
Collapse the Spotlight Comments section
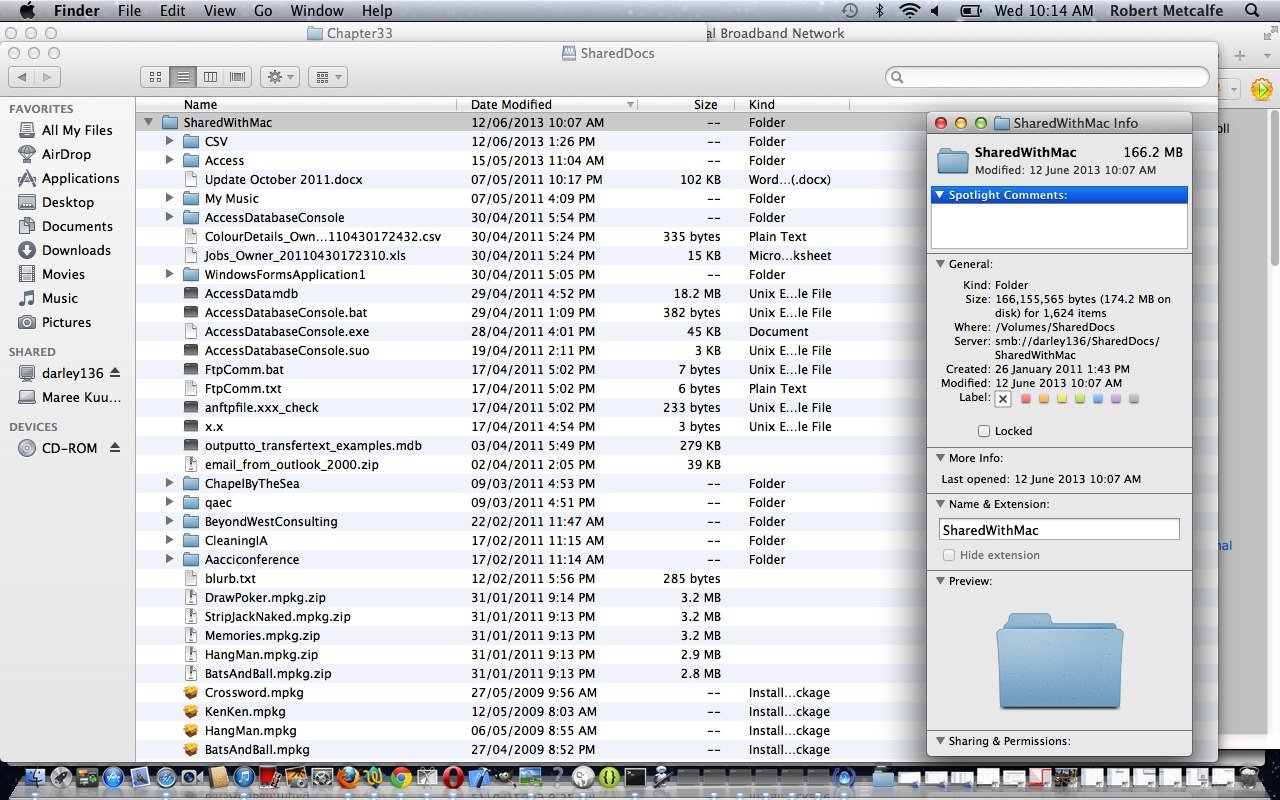[939, 195]
